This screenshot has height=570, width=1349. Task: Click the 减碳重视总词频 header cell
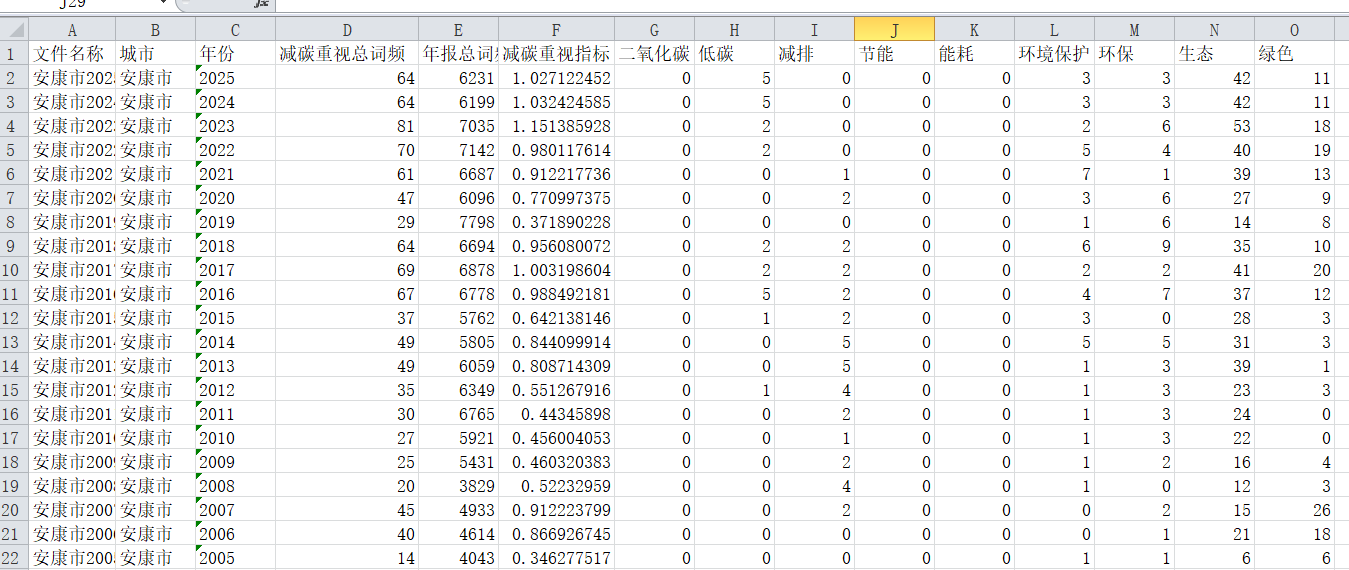tap(346, 54)
